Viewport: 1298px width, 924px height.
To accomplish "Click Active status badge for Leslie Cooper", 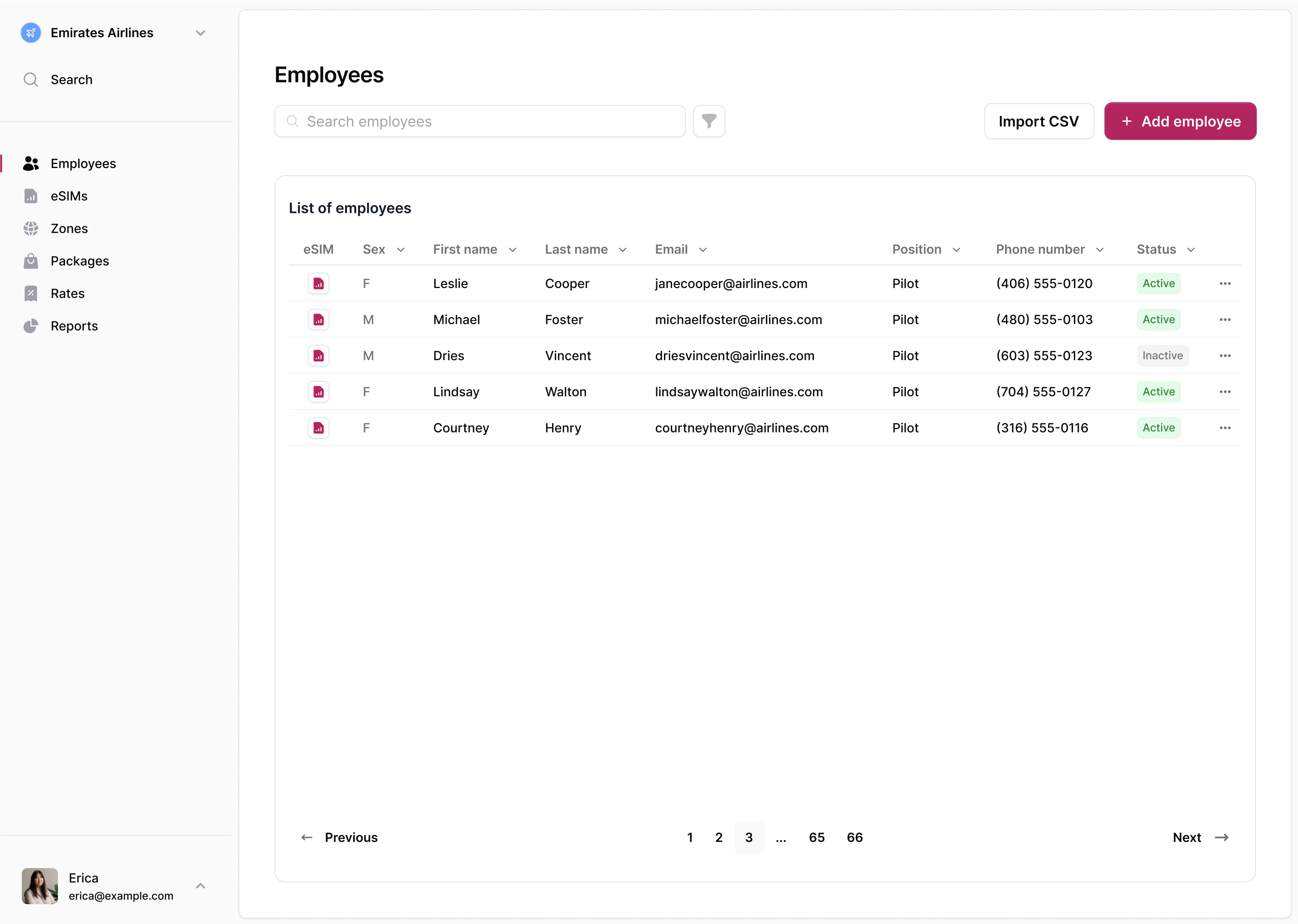I will point(1159,284).
